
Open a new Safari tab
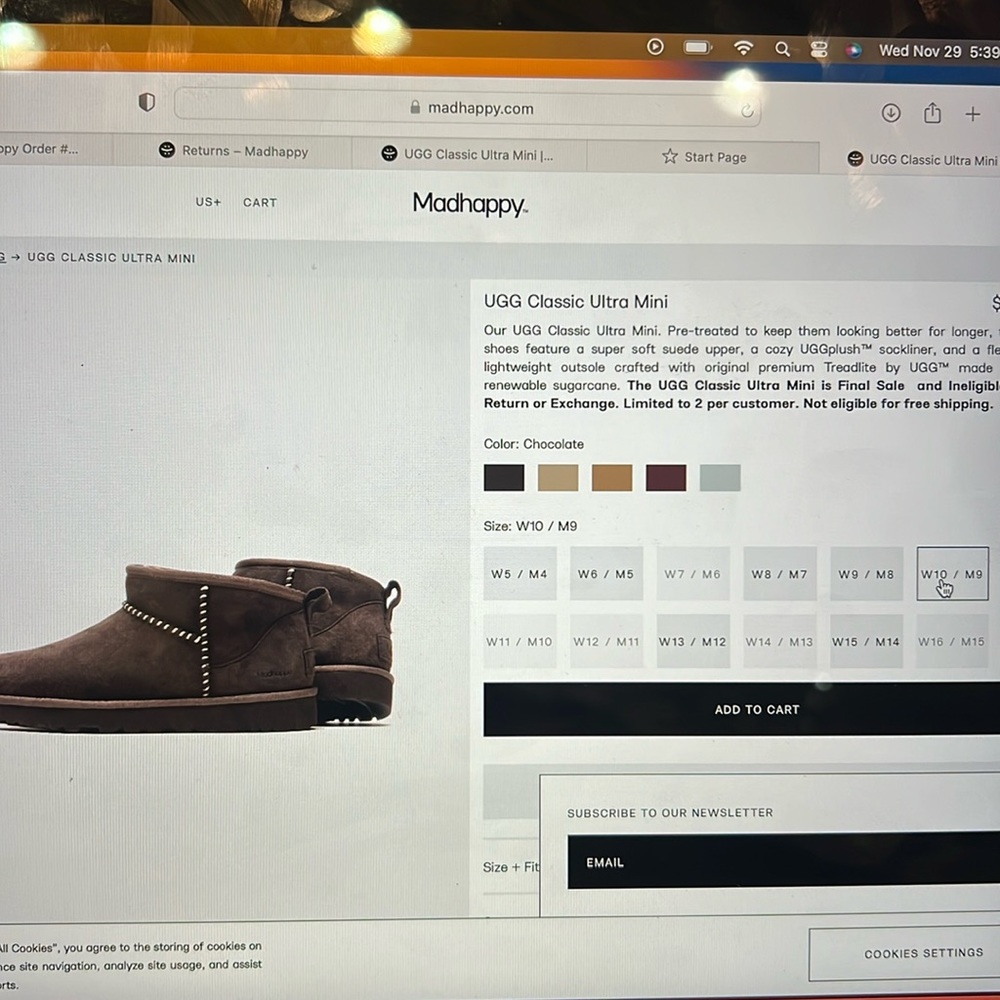(973, 114)
